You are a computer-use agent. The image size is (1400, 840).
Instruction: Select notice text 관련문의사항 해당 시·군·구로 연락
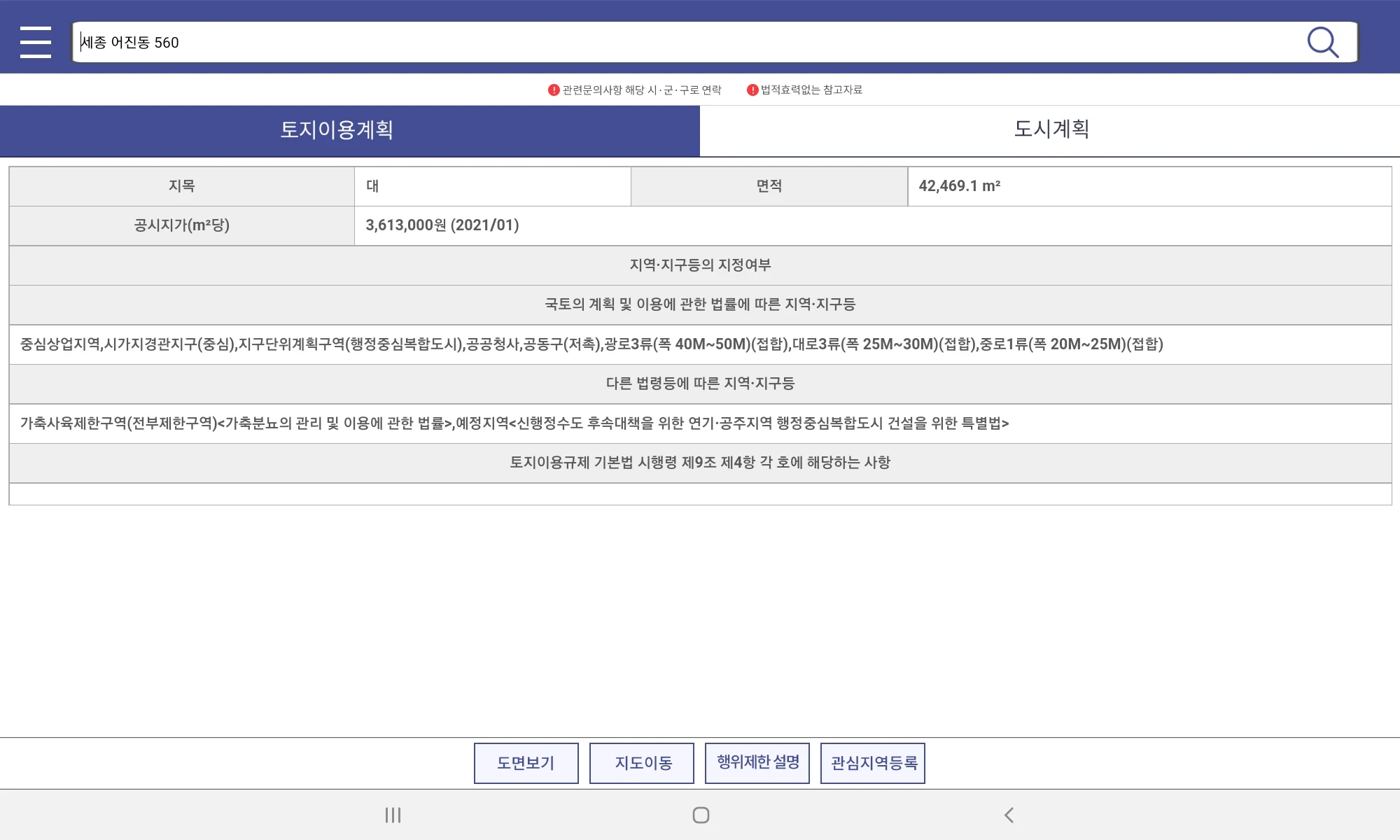[642, 90]
